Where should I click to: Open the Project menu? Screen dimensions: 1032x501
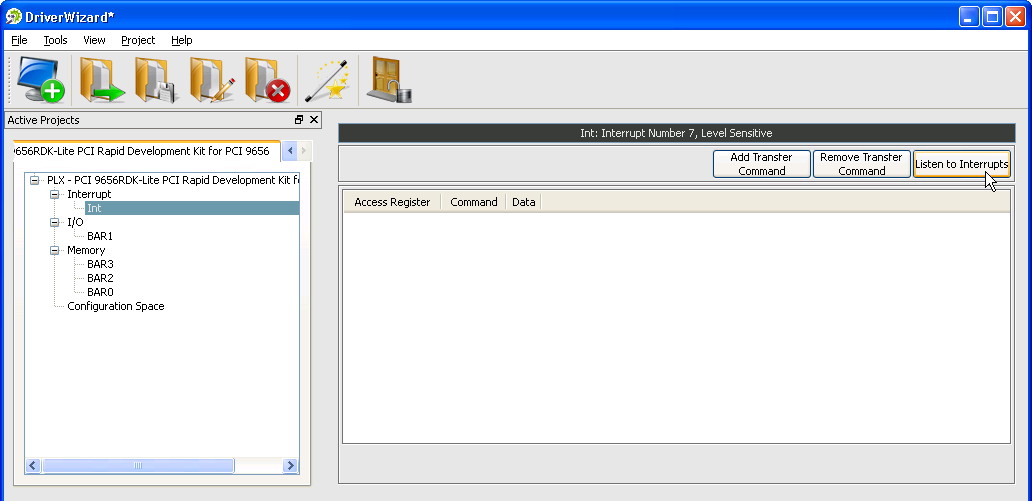[x=138, y=40]
